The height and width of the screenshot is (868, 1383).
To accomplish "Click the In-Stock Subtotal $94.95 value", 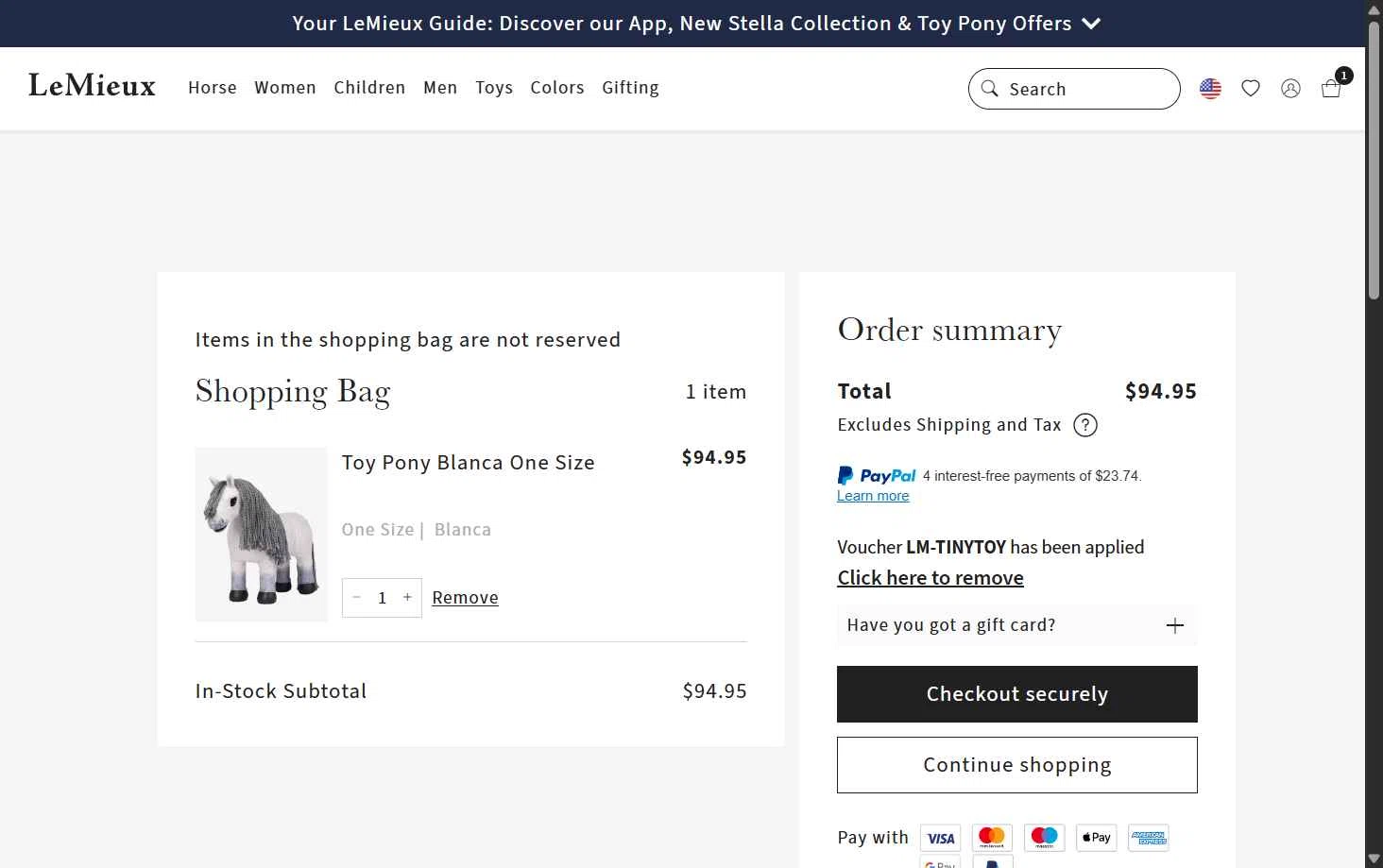I will tap(714, 691).
